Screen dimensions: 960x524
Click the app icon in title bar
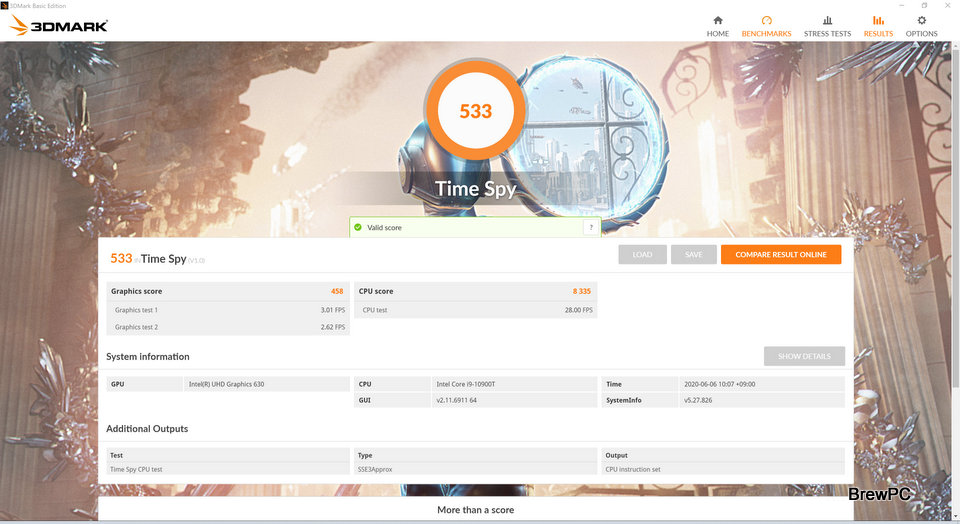point(5,5)
